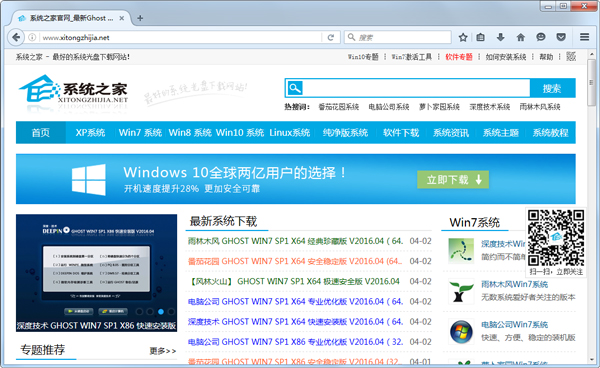Open the browser hamburger menu
600x368 pixels.
584,37
